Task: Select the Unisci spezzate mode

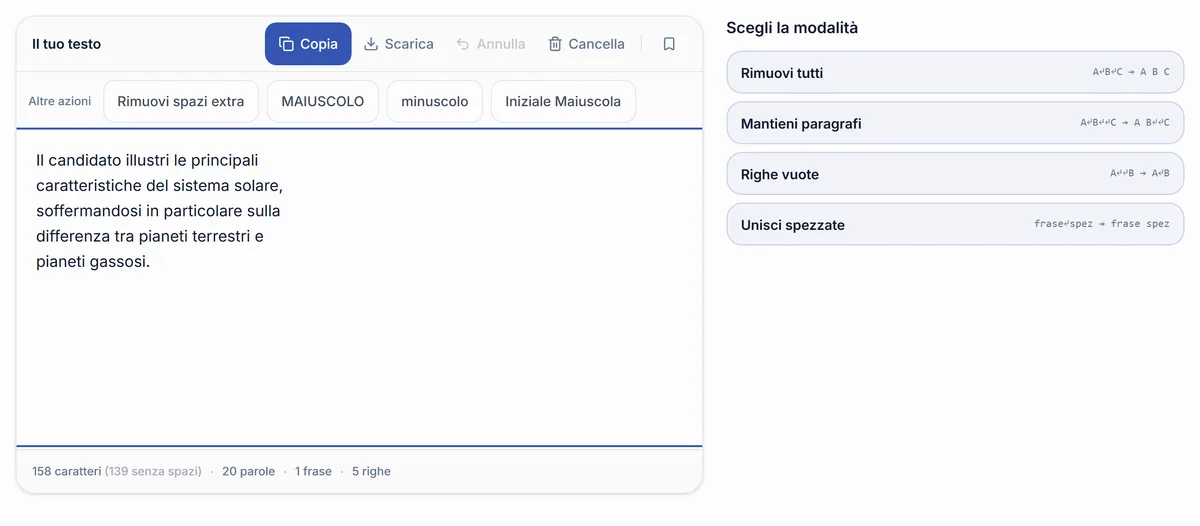Action: coord(955,224)
